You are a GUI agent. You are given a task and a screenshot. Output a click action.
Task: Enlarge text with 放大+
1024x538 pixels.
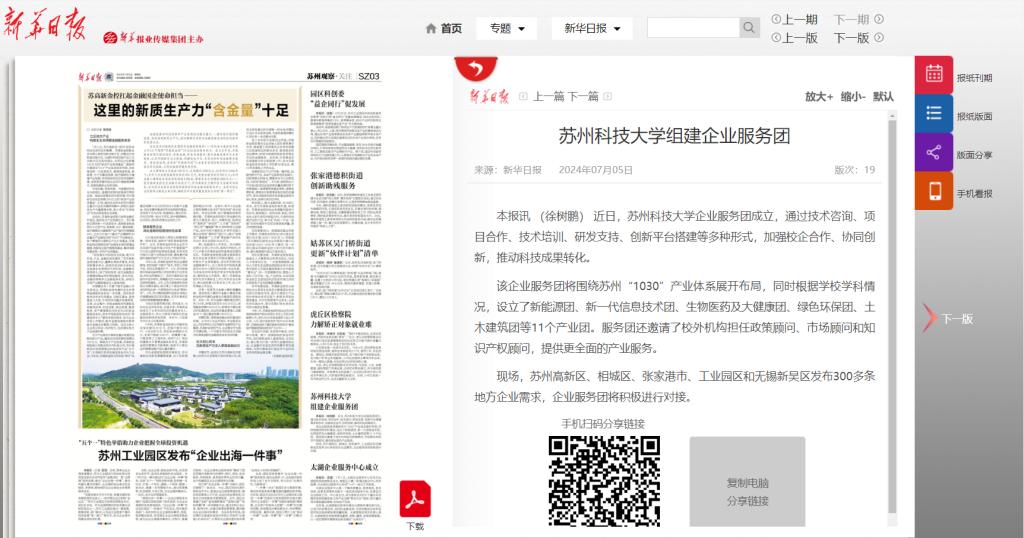coord(818,97)
